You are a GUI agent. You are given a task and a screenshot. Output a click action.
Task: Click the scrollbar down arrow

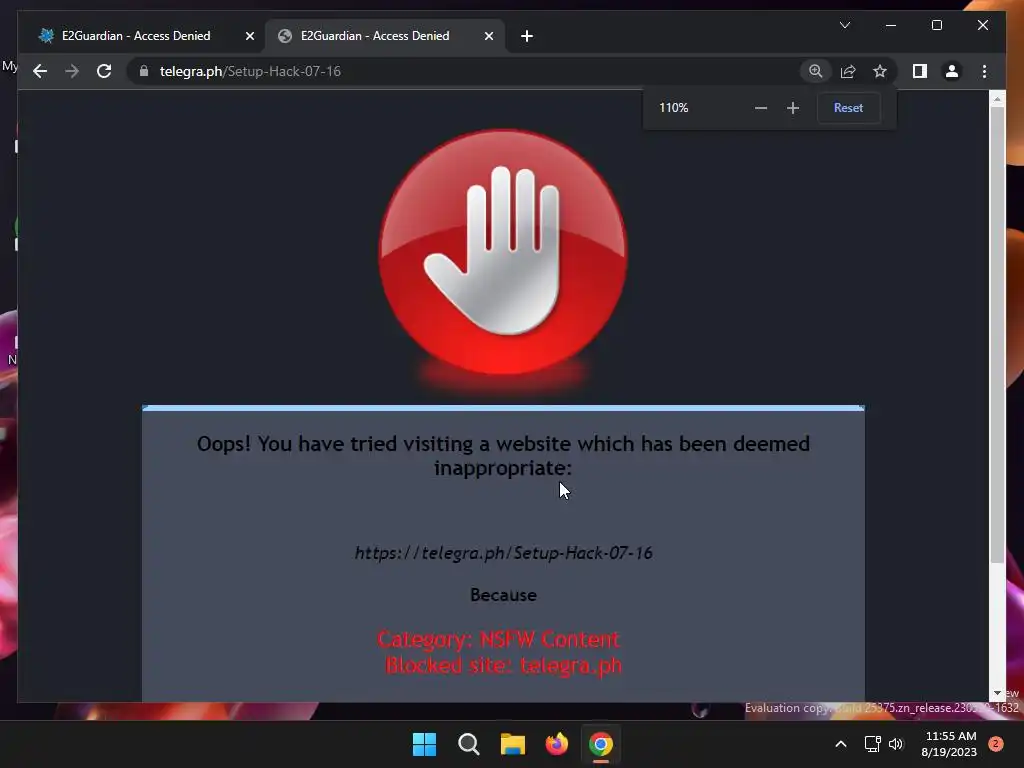[997, 693]
